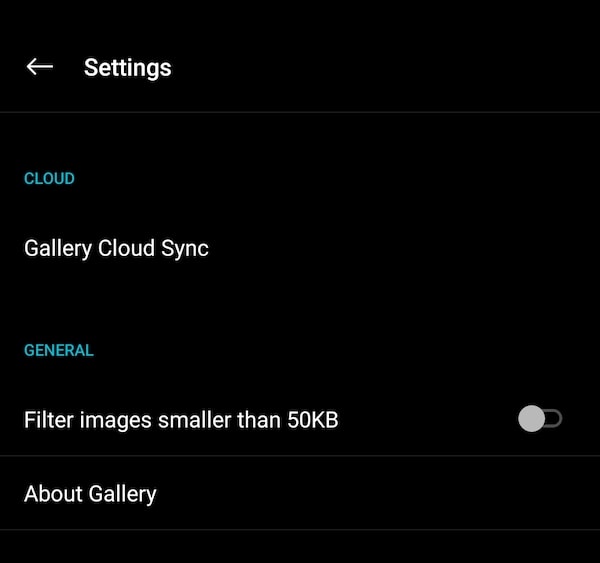Click the Filter images smaller than 50KB label

(x=181, y=420)
